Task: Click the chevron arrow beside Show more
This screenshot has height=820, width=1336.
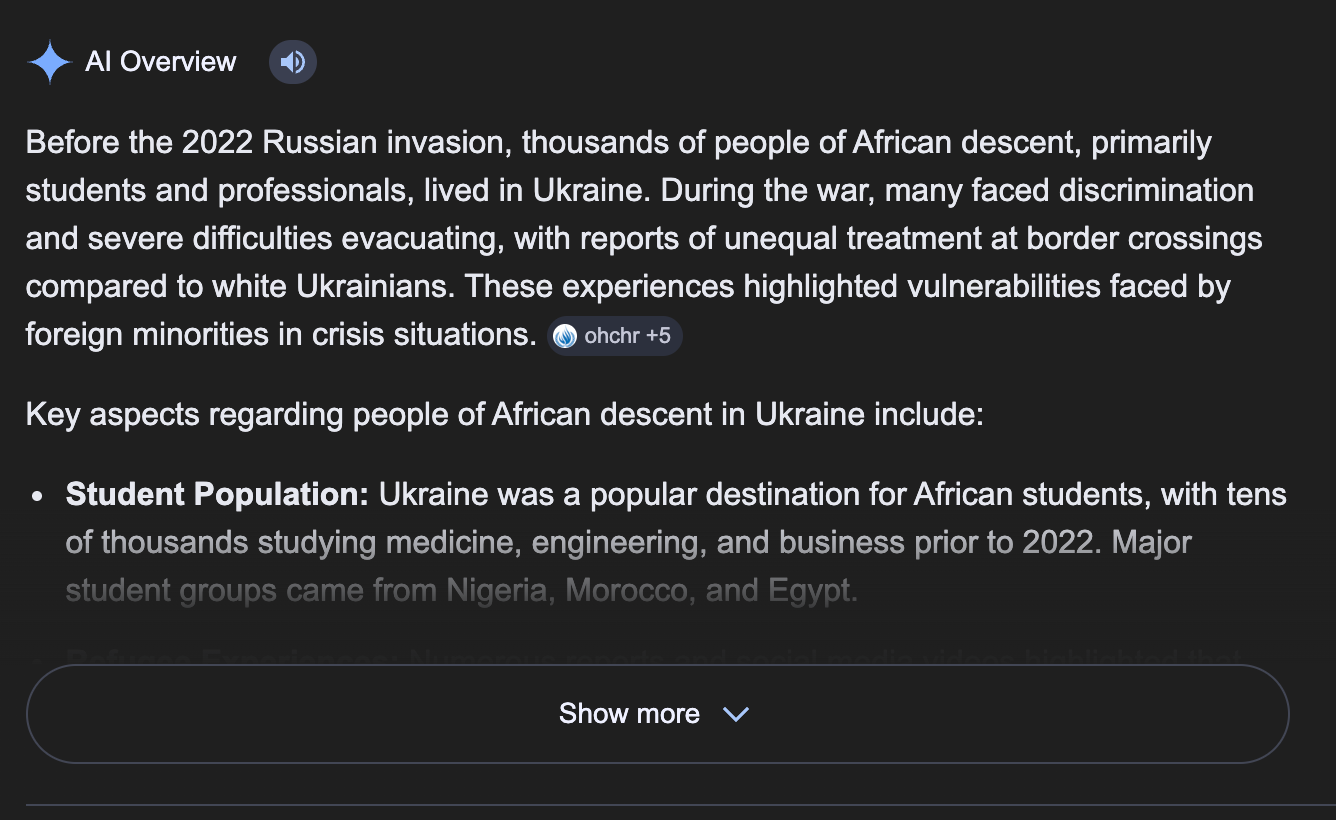Action: pos(736,714)
